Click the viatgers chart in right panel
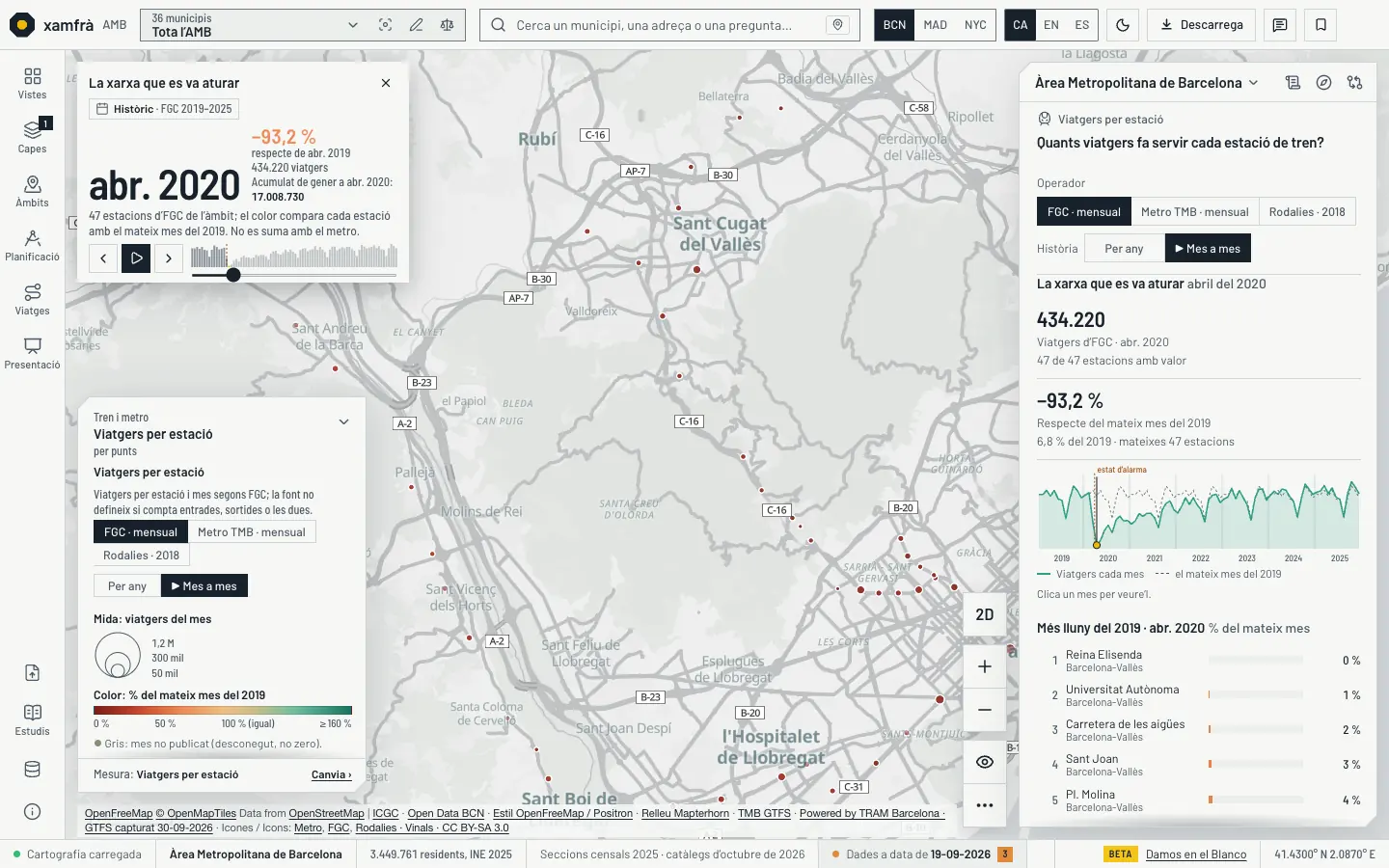1389x868 pixels. (x=1198, y=513)
